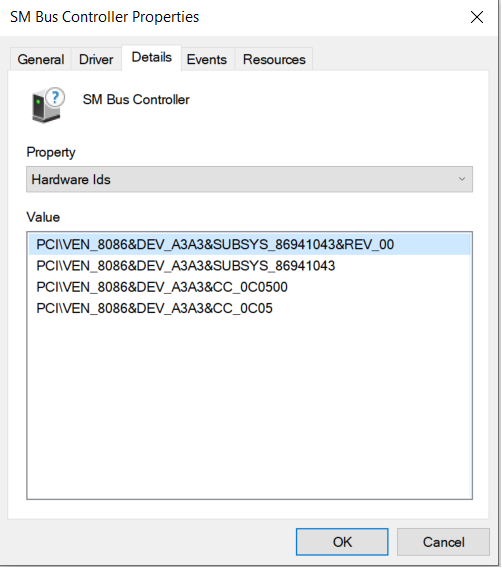Choose the entry ending CC_0C0500

162,287
